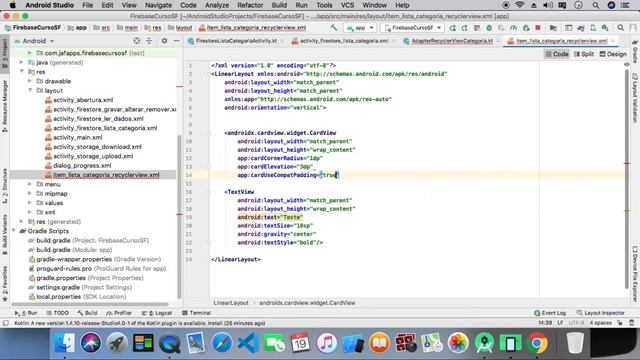Viewport: 640px width, 360px height.
Task: Open the Profiler tool window
Action: 119,313
